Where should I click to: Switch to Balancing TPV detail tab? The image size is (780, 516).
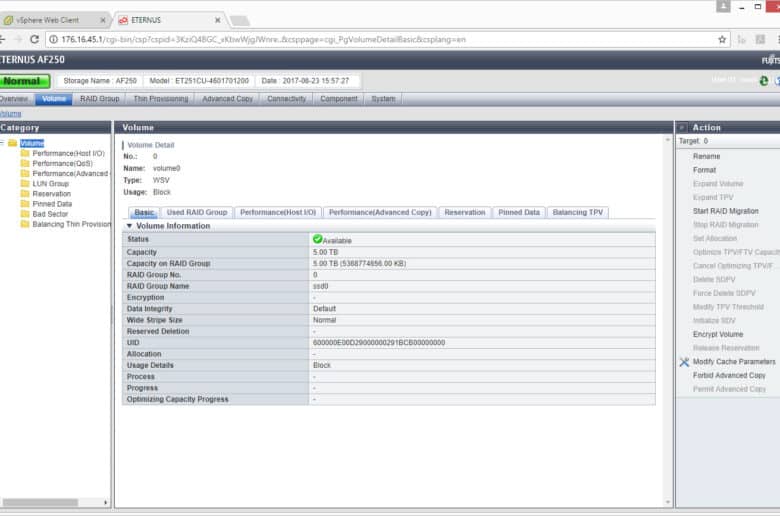[x=578, y=212]
